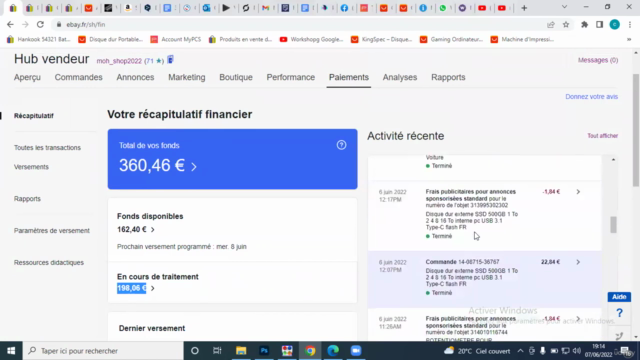Click the browser back arrow
This screenshot has height=360, width=640.
coord(10,24)
